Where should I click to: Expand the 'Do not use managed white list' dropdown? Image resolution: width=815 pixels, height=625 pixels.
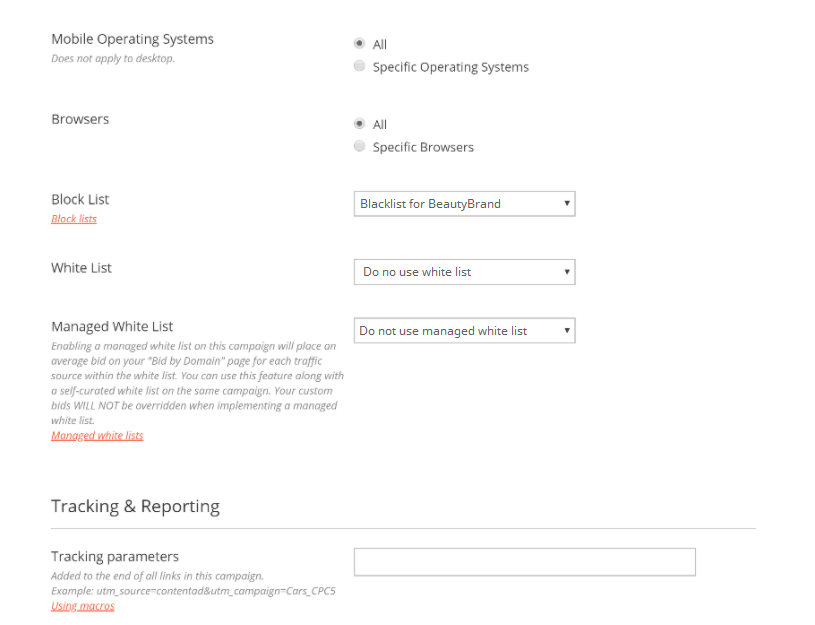[x=464, y=331]
